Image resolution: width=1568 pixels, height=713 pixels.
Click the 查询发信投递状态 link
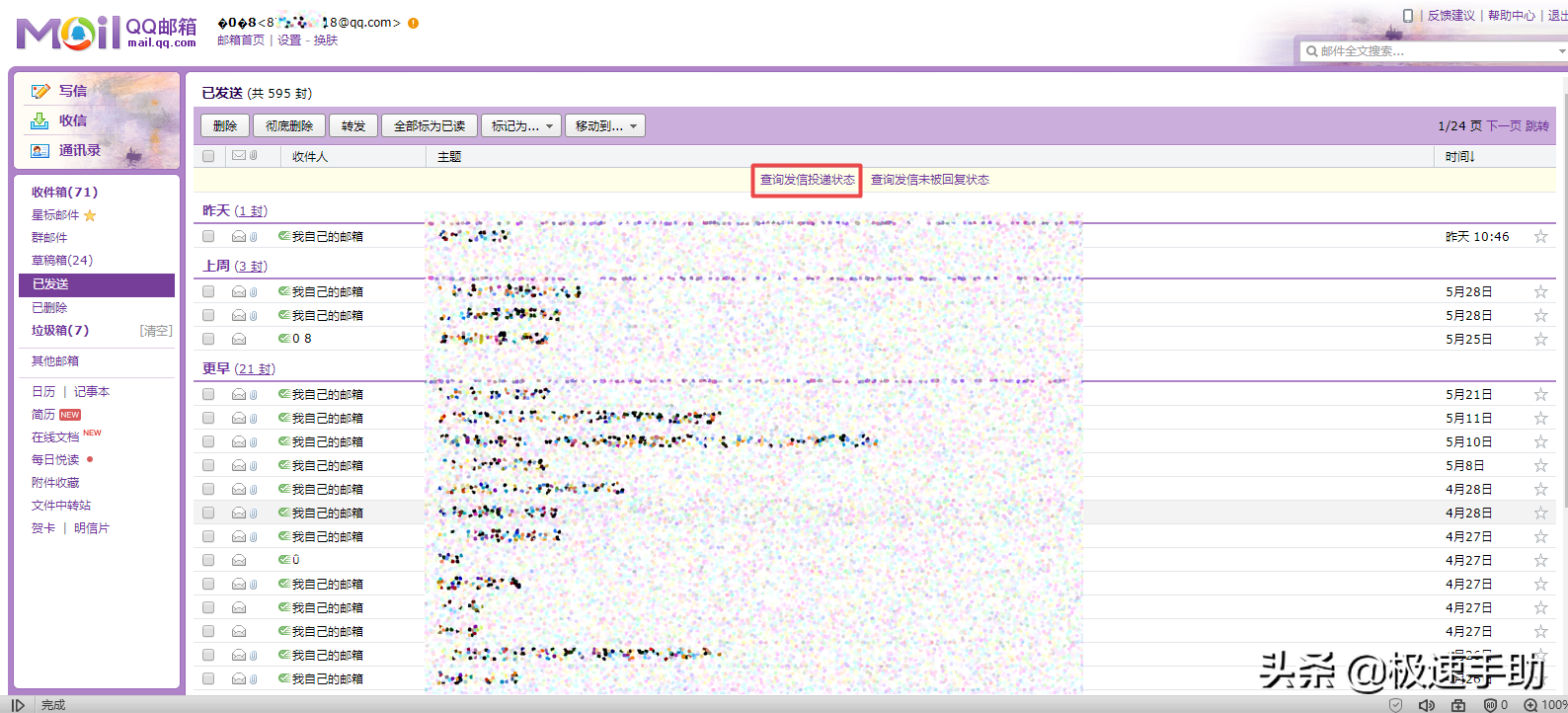807,180
